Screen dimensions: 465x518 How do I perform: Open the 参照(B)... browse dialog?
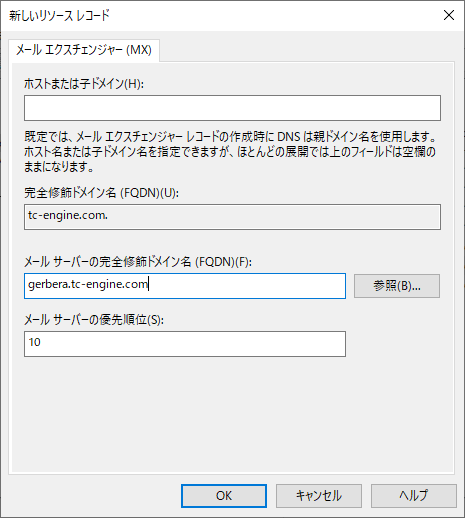pyautogui.click(x=397, y=286)
